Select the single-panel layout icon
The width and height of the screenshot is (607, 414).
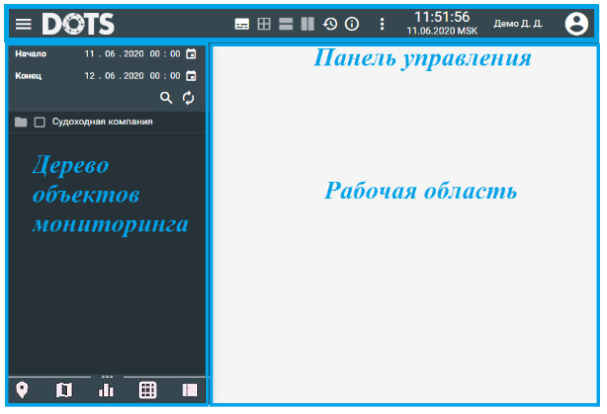coord(242,24)
